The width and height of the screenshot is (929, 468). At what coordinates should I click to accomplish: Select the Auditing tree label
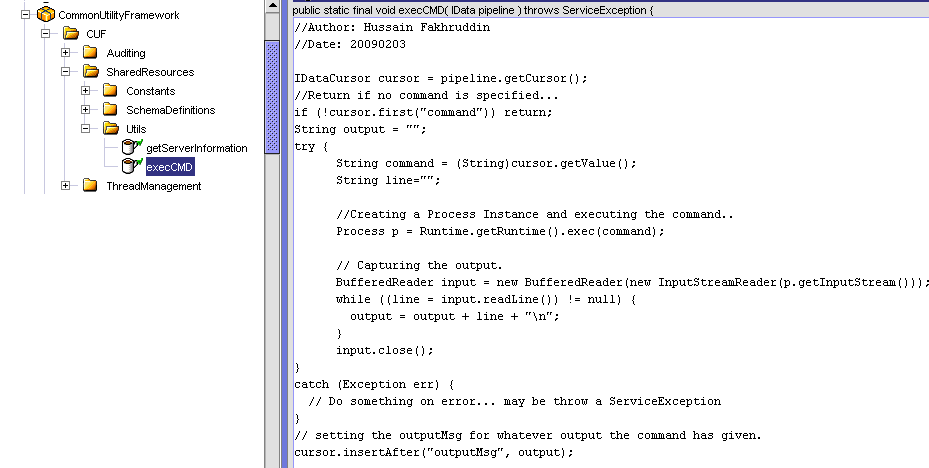126,53
